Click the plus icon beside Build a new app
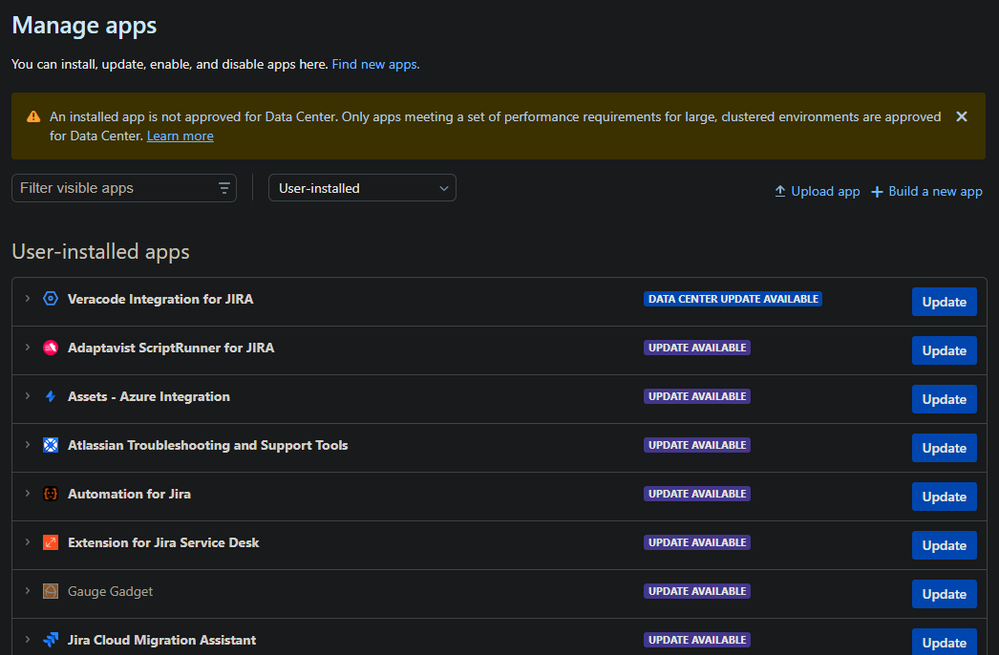Image resolution: width=999 pixels, height=655 pixels. click(x=877, y=192)
